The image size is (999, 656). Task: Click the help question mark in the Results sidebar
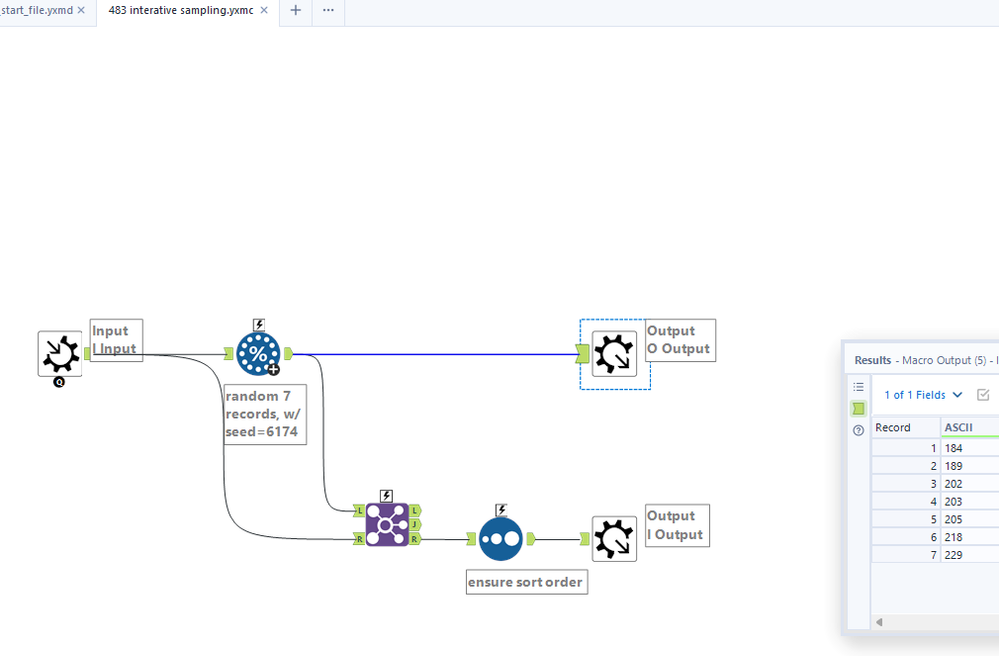(857, 430)
